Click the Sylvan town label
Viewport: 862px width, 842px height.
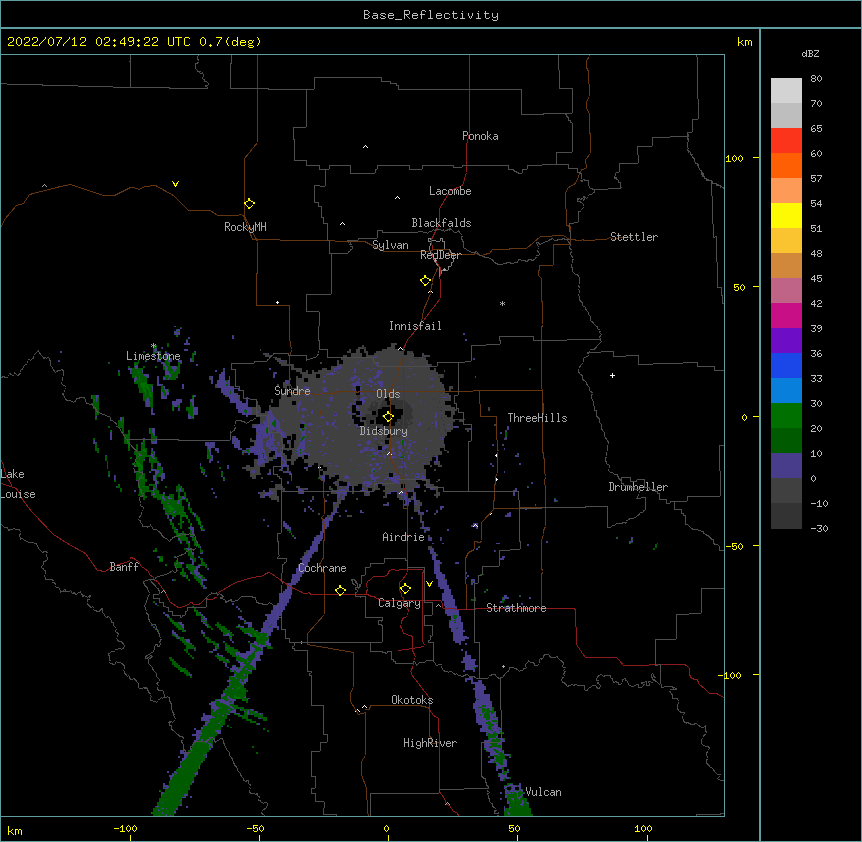click(390, 245)
